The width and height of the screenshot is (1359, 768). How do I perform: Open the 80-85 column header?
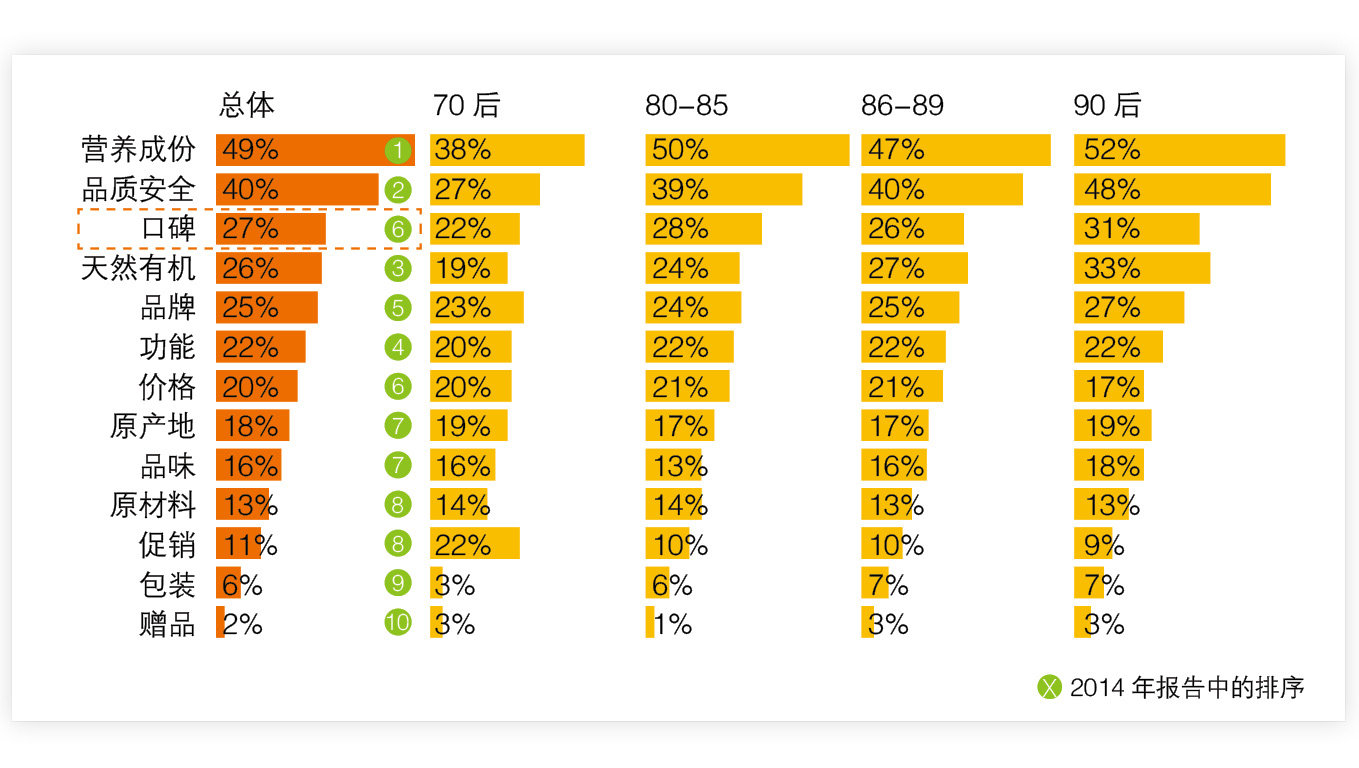(686, 106)
